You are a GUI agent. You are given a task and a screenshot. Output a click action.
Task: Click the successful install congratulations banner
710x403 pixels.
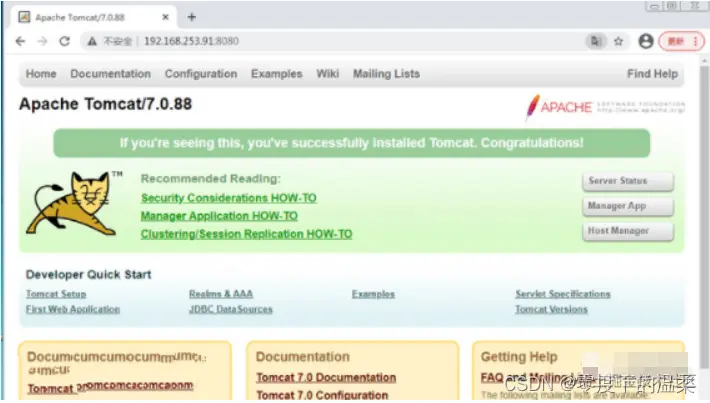(x=352, y=143)
